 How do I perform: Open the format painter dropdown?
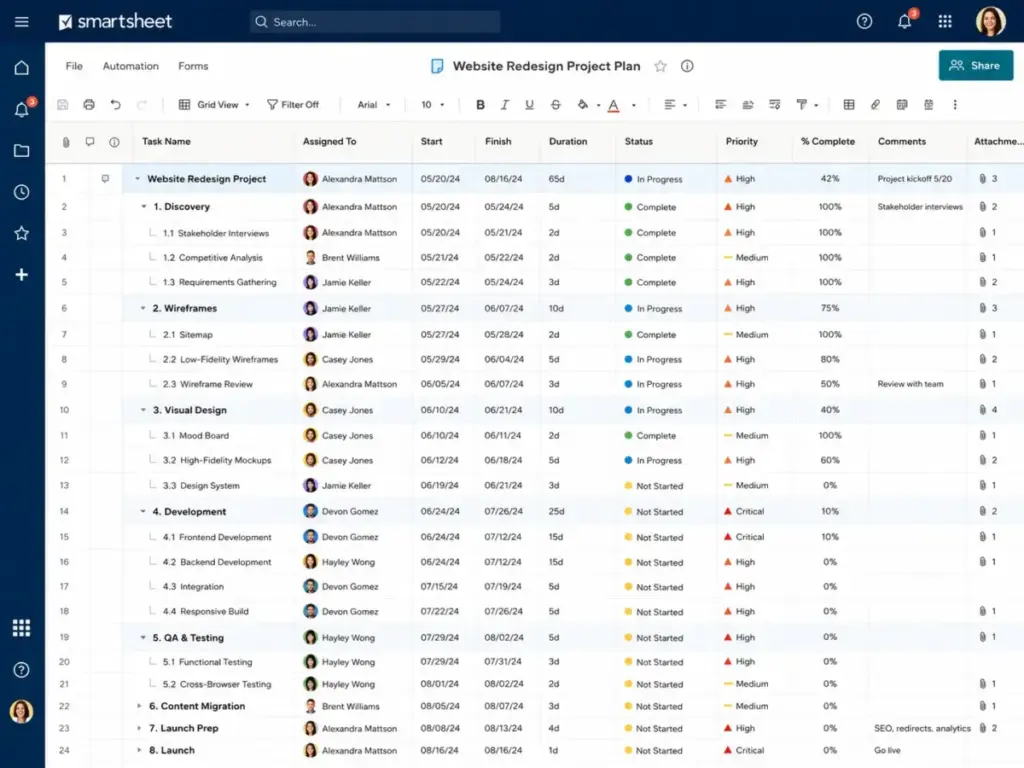pos(807,104)
